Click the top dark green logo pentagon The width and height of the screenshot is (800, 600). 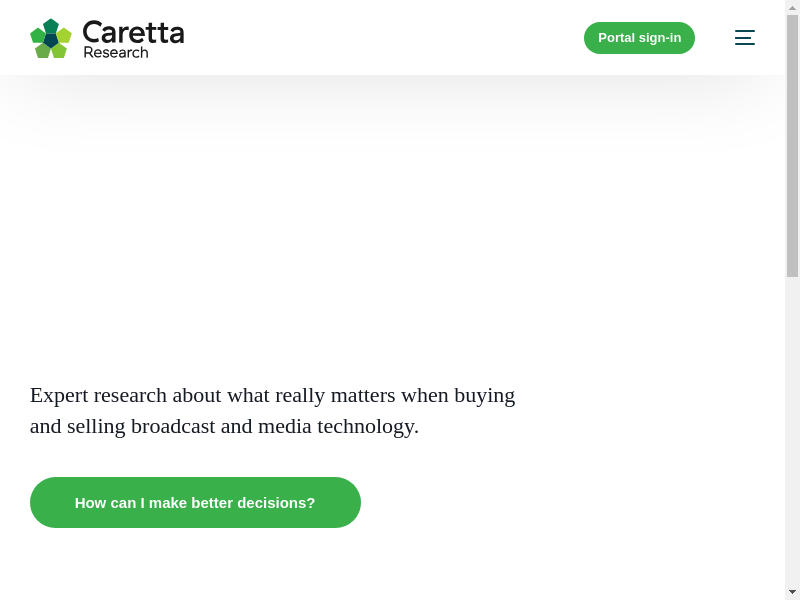pyautogui.click(x=51, y=26)
